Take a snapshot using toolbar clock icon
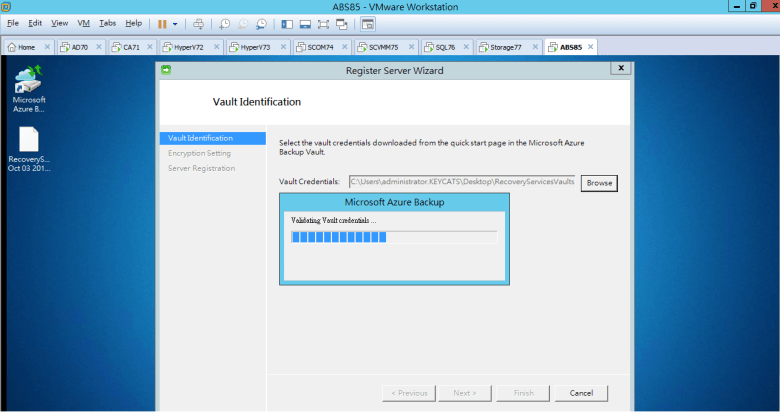Viewport: 780px width, 412px height. pos(225,23)
